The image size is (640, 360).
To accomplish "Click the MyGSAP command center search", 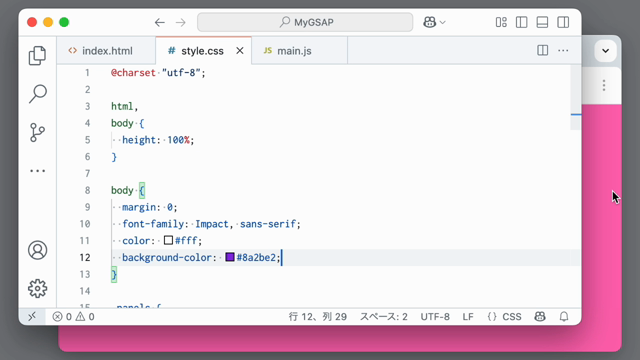I will coord(305,22).
